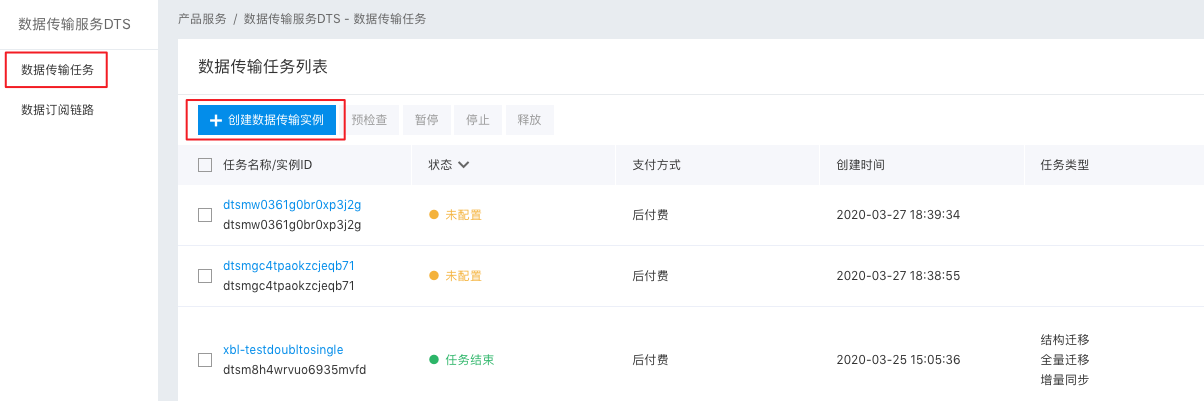This screenshot has height=401, width=1204.
Task: Click the green status dot for xbl-testdoubltosingle
Action: 434,360
